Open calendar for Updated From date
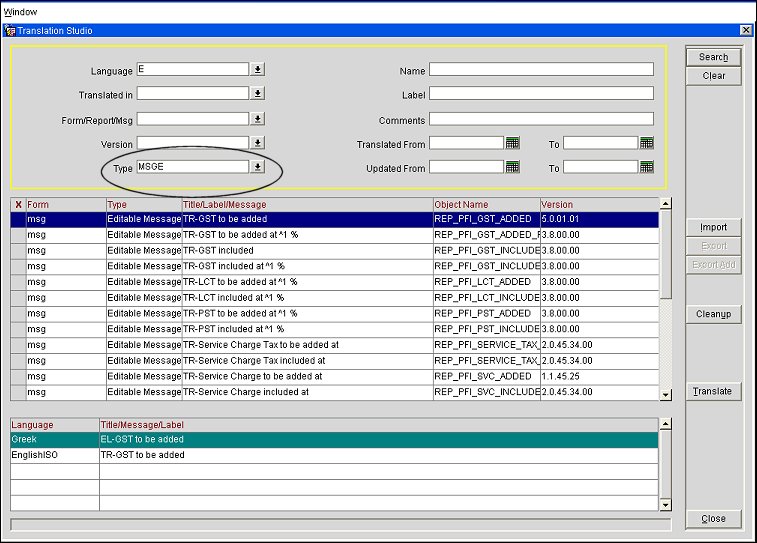 point(512,167)
